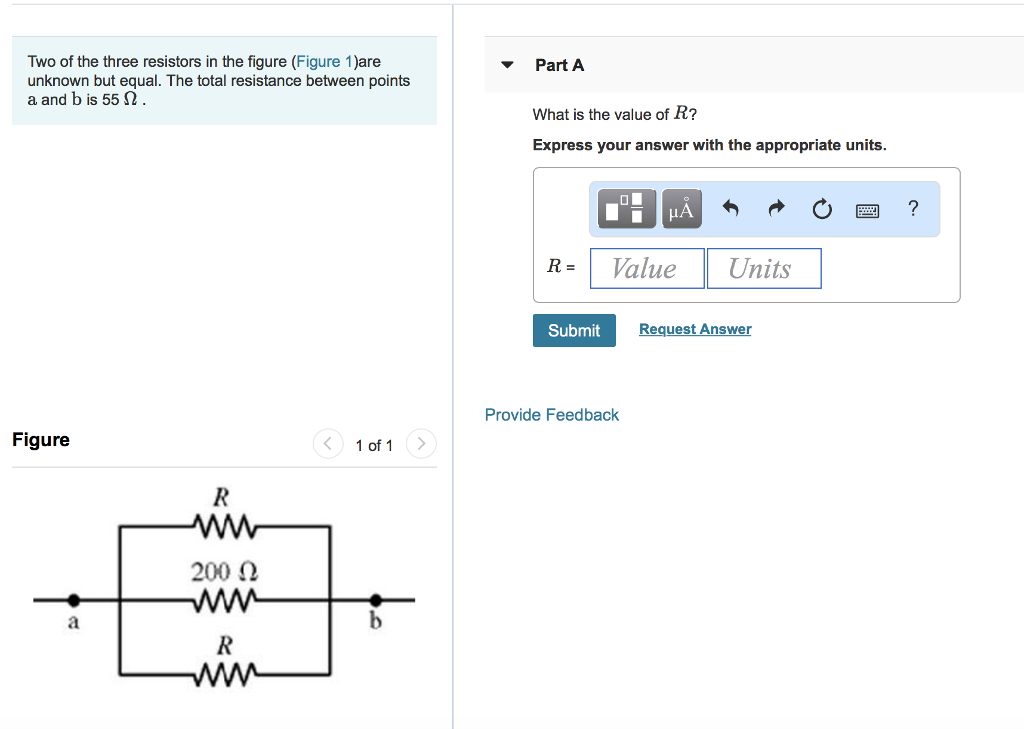The height and width of the screenshot is (729, 1024).
Task: Select the Figure section heading
Action: pyautogui.click(x=40, y=440)
